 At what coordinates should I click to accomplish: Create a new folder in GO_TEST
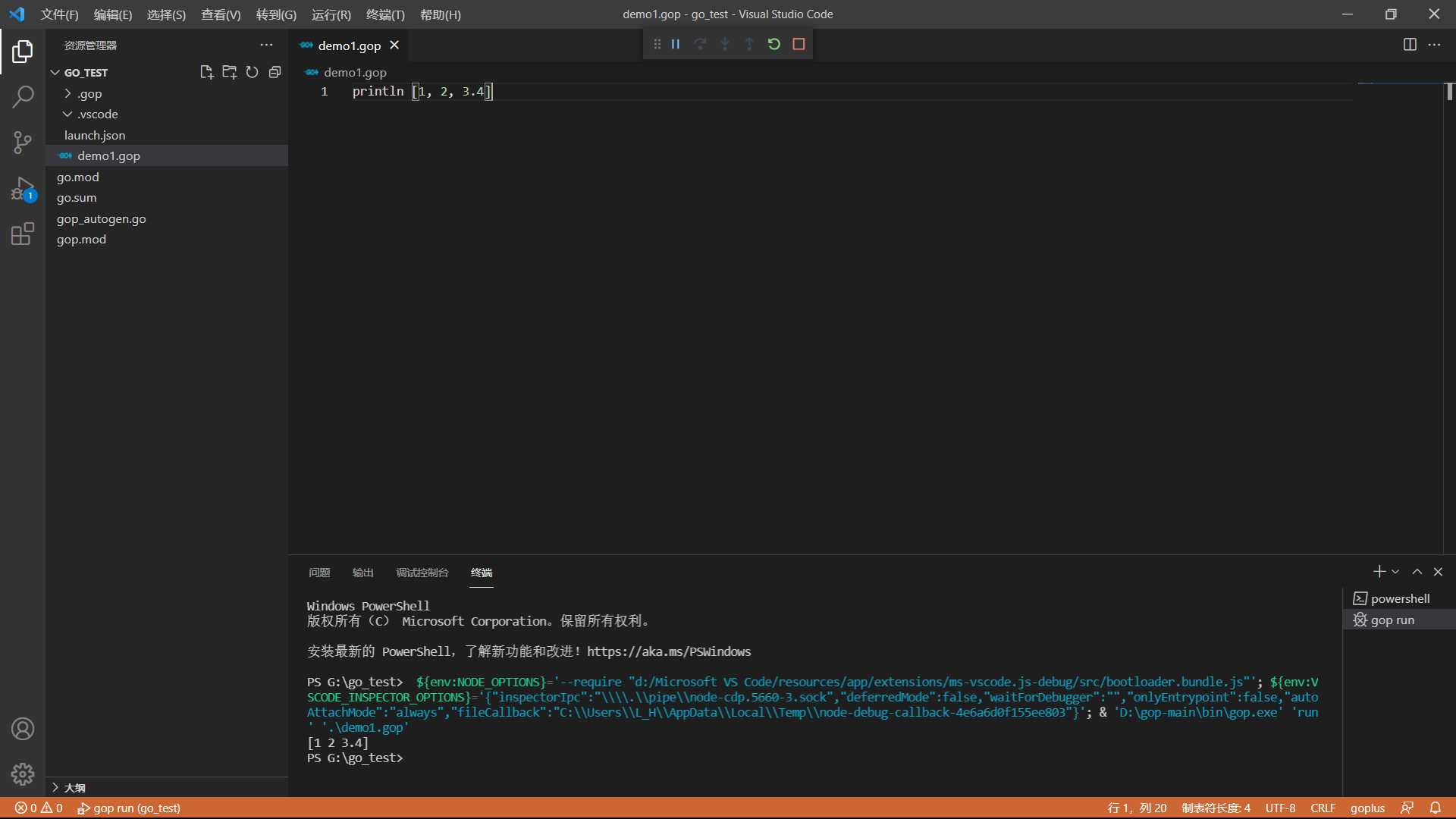click(229, 72)
